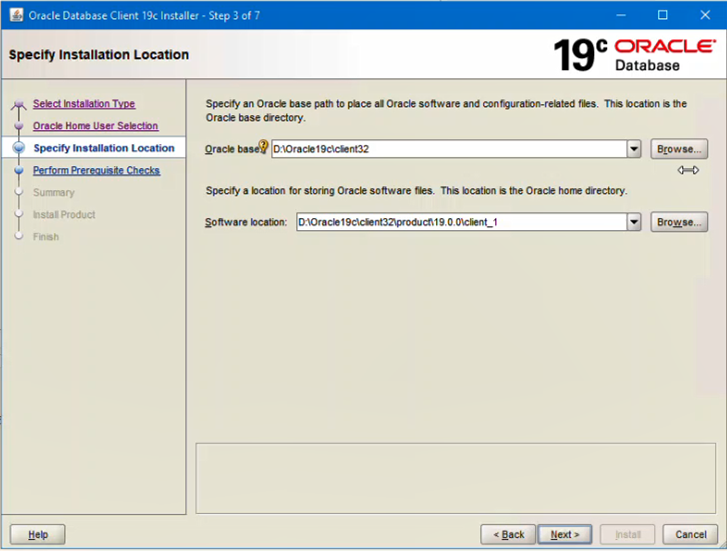Image resolution: width=727 pixels, height=551 pixels.
Task: Browse for the Oracle base directory
Action: [679, 149]
